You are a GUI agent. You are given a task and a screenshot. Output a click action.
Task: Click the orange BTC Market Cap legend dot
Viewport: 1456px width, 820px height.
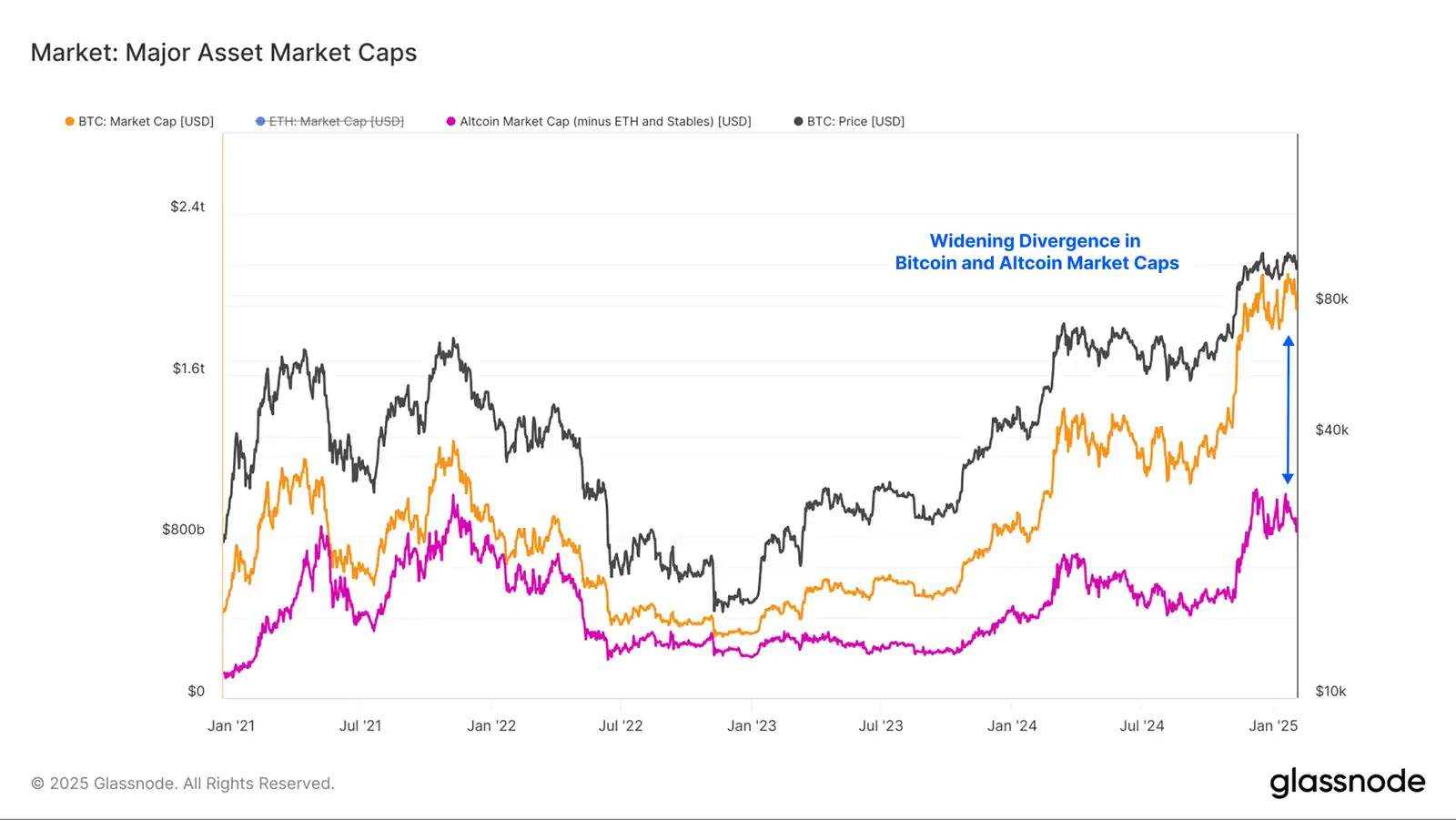click(x=70, y=121)
